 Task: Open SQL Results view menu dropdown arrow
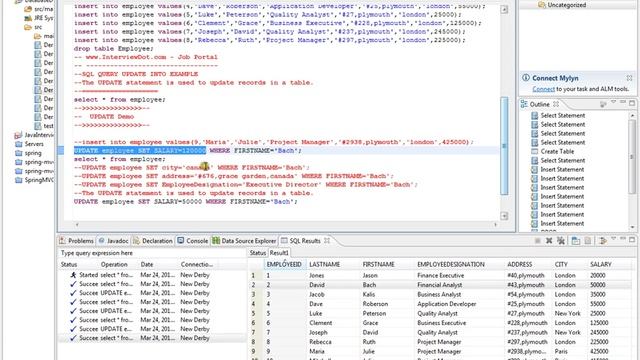[613, 239]
